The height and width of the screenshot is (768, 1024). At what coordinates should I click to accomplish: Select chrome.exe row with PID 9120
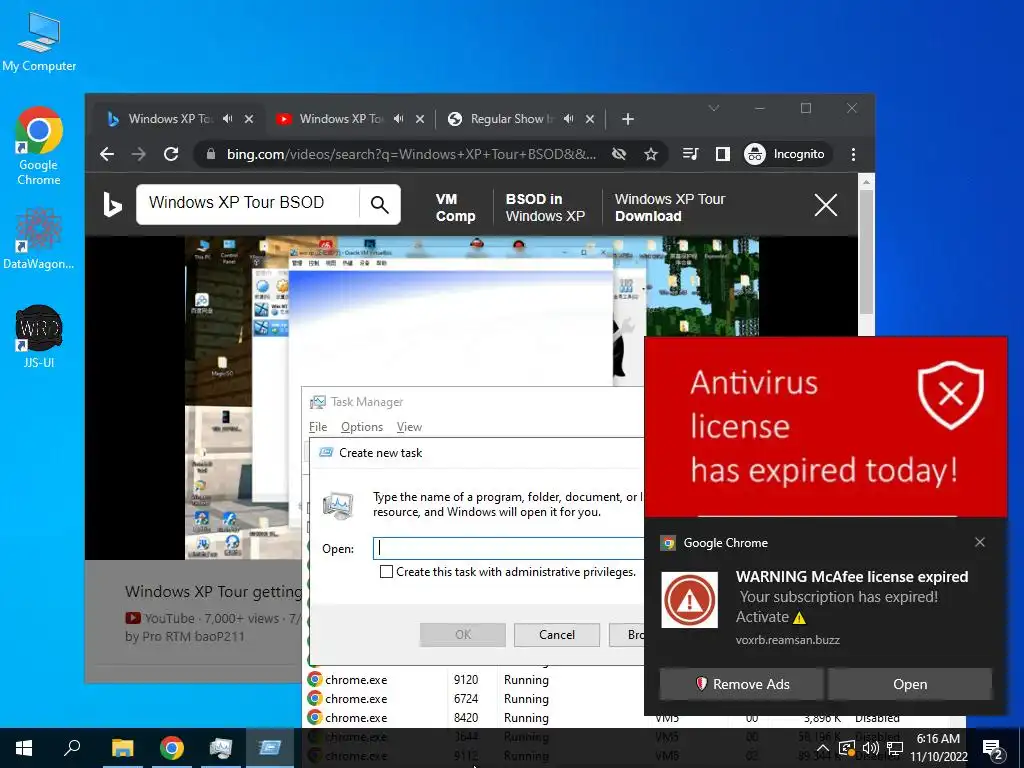tap(475, 680)
